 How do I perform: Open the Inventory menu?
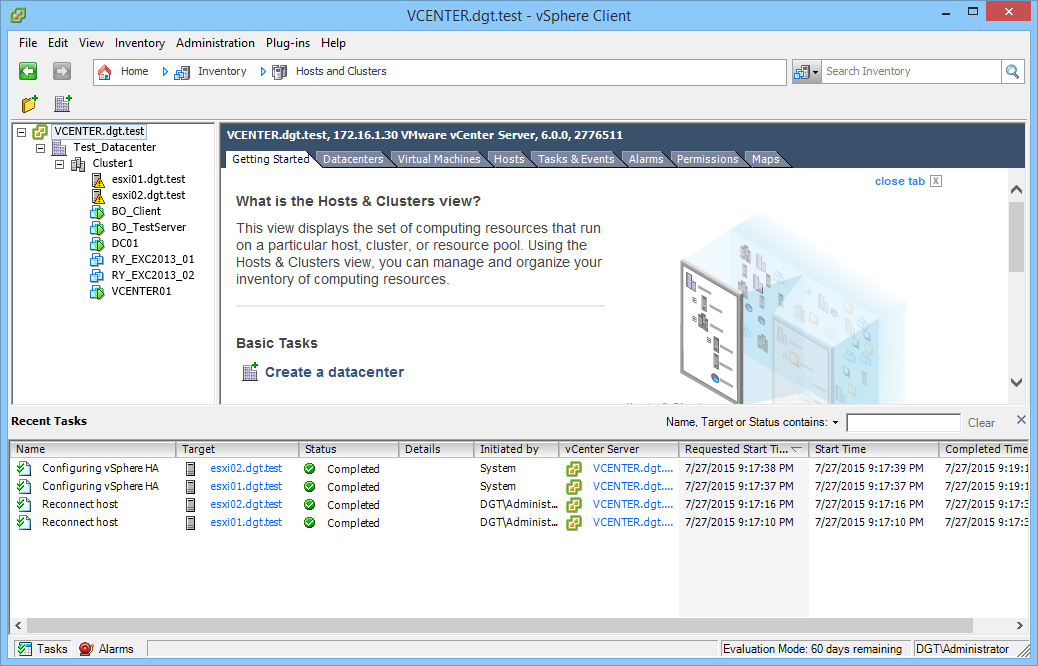coord(140,43)
